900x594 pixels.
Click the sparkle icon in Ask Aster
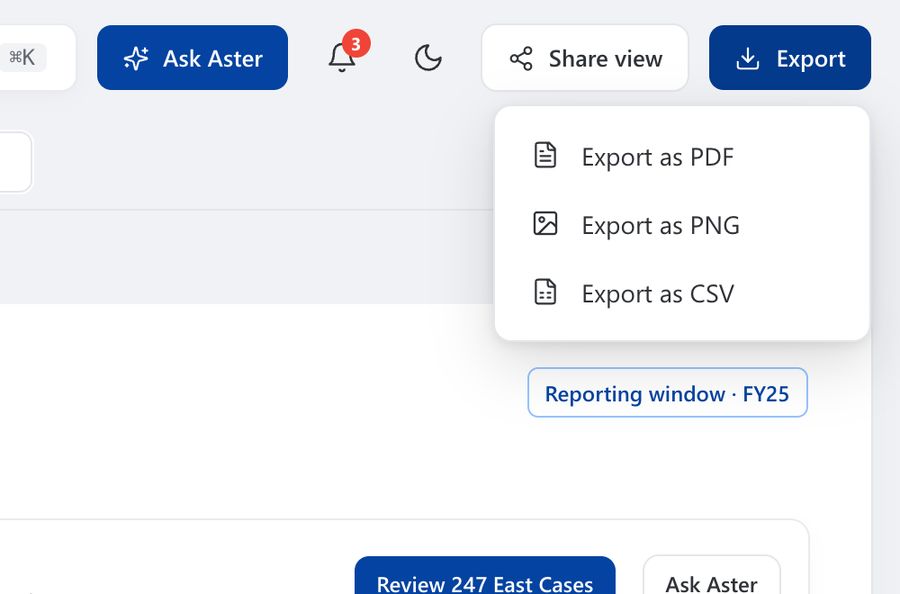click(136, 59)
